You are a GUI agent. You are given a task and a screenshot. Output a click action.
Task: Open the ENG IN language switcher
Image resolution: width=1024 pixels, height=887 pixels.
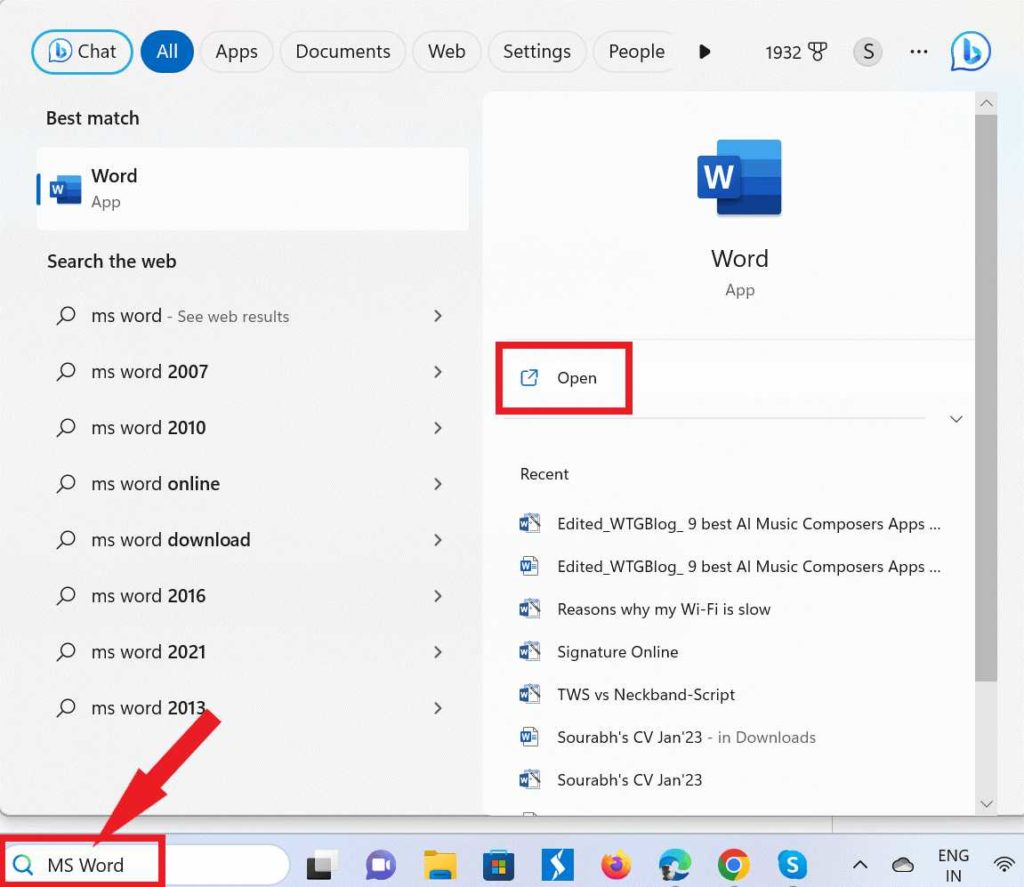953,865
